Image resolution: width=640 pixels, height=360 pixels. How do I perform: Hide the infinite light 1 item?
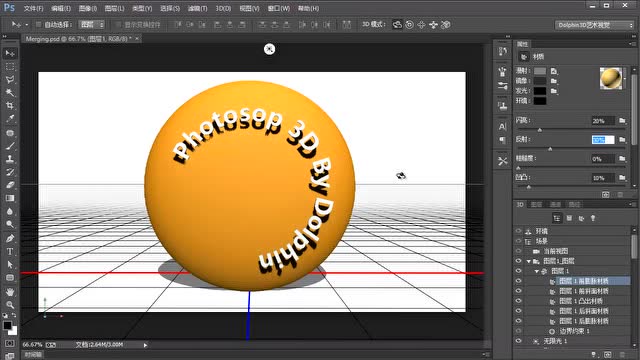click(518, 341)
